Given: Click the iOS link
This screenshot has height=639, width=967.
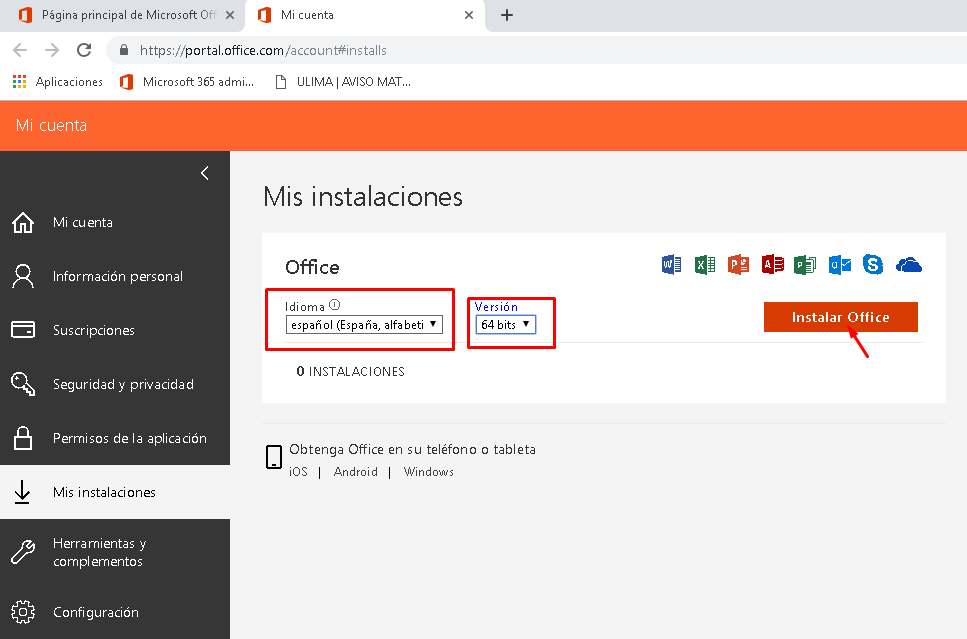Looking at the screenshot, I should [298, 472].
